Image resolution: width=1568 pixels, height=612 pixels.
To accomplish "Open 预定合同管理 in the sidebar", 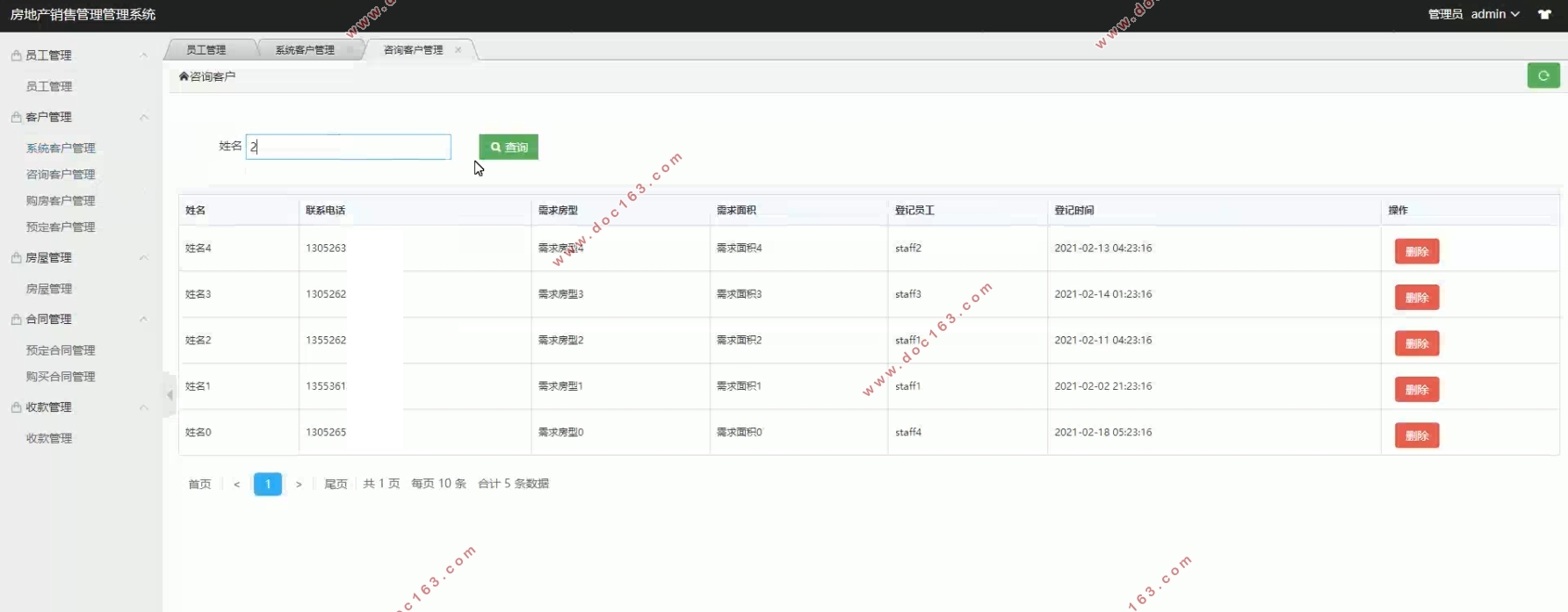I will pos(61,350).
